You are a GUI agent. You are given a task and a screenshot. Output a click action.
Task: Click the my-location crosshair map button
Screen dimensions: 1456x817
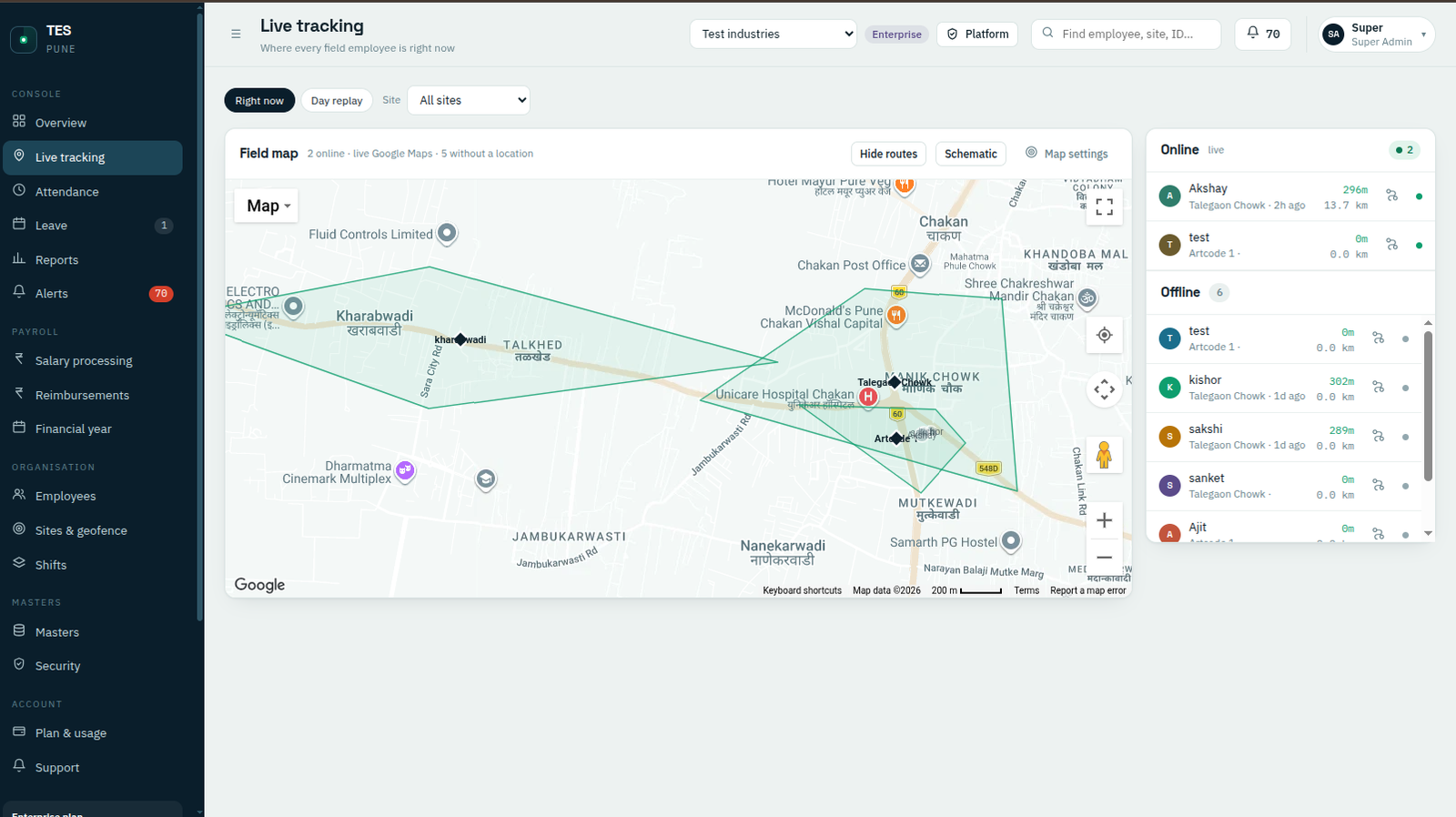[x=1104, y=335]
